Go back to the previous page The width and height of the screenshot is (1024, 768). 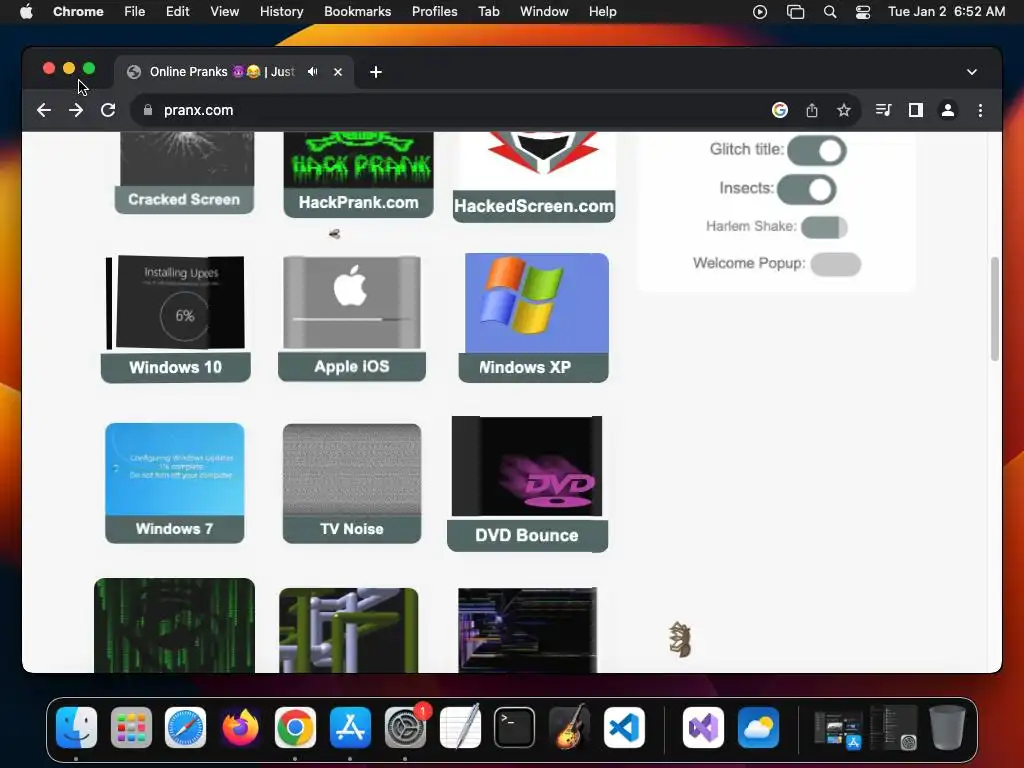click(44, 110)
